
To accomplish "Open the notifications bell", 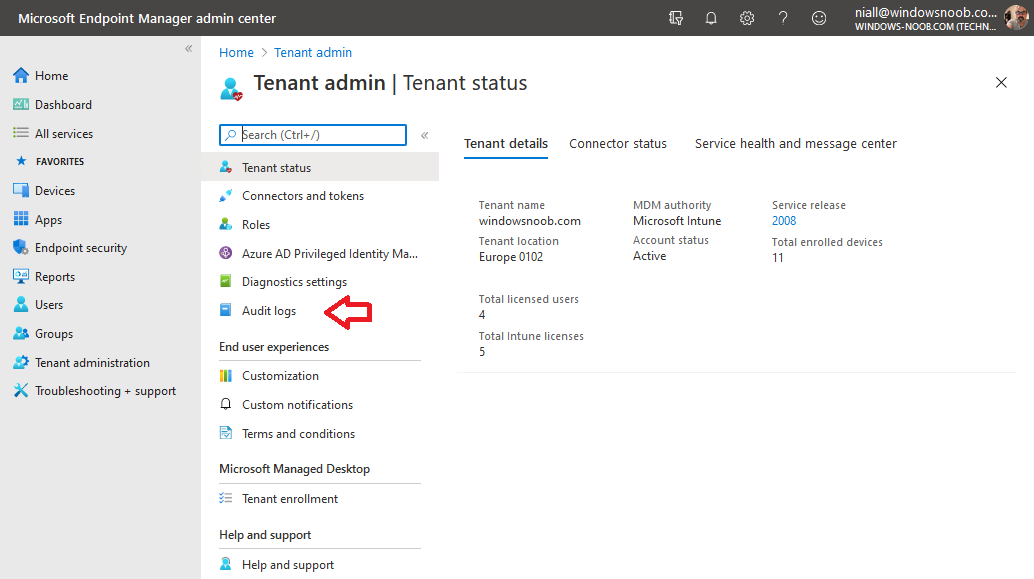I will pyautogui.click(x=711, y=18).
